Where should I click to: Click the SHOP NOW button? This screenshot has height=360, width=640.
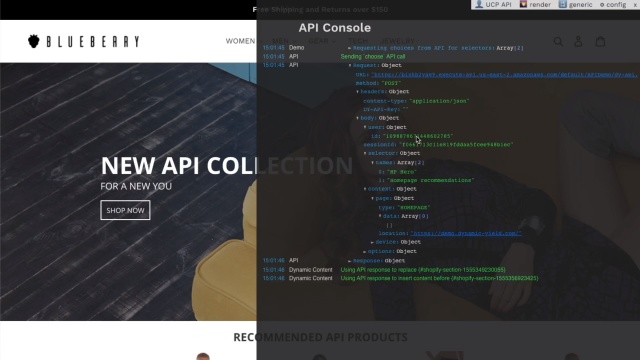[125, 210]
